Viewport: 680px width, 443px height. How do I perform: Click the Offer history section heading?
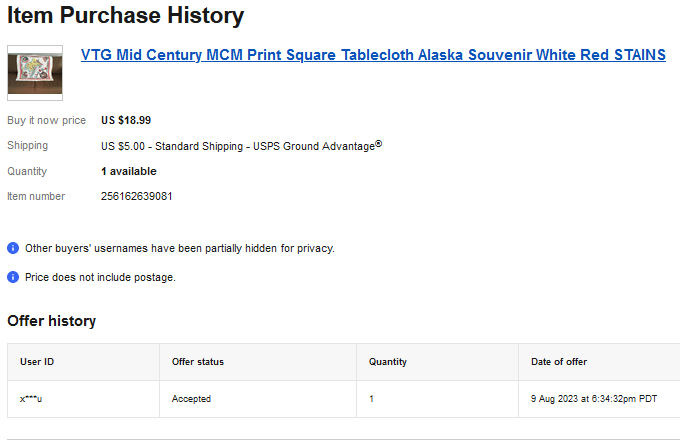pyautogui.click(x=52, y=321)
